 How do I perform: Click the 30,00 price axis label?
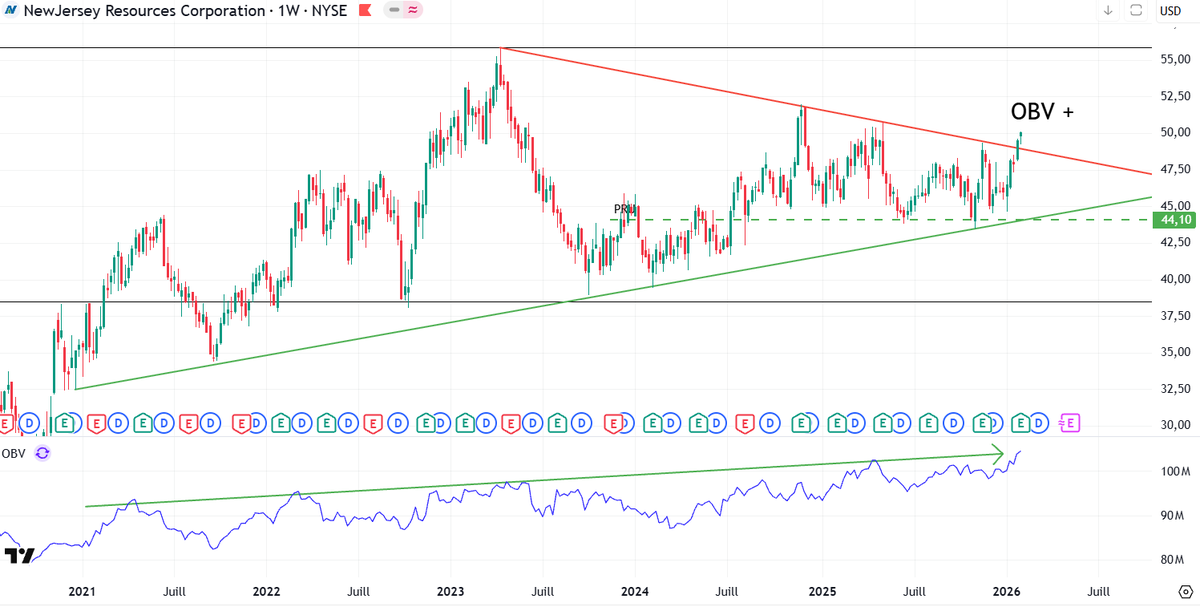pos(1173,425)
